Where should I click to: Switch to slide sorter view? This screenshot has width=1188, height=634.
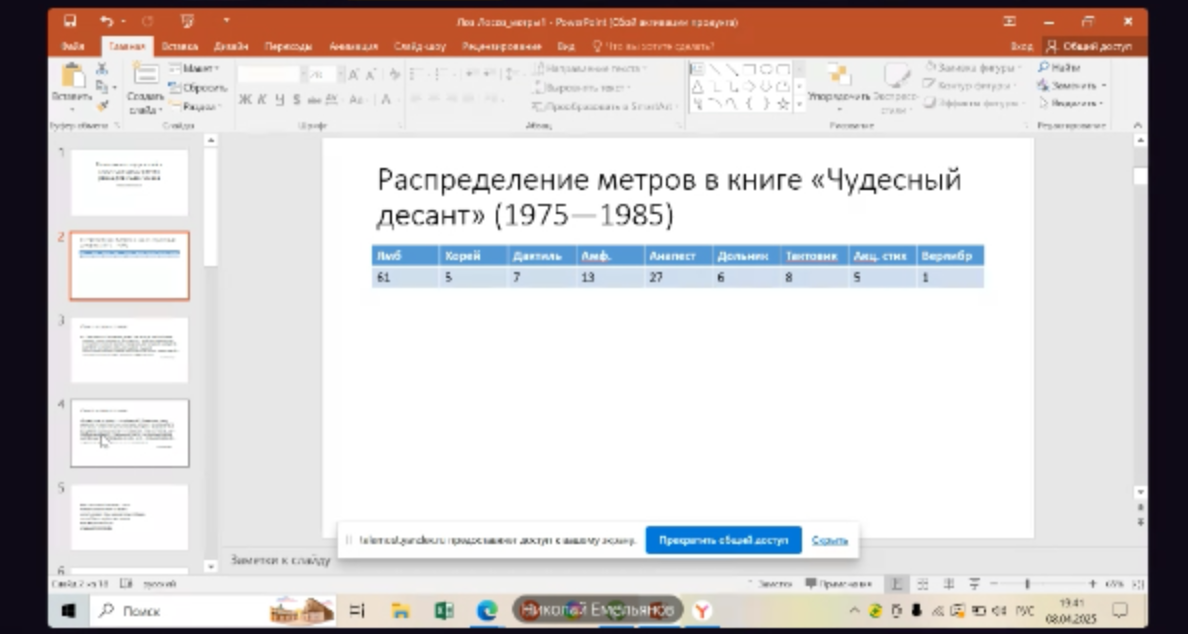tap(923, 584)
